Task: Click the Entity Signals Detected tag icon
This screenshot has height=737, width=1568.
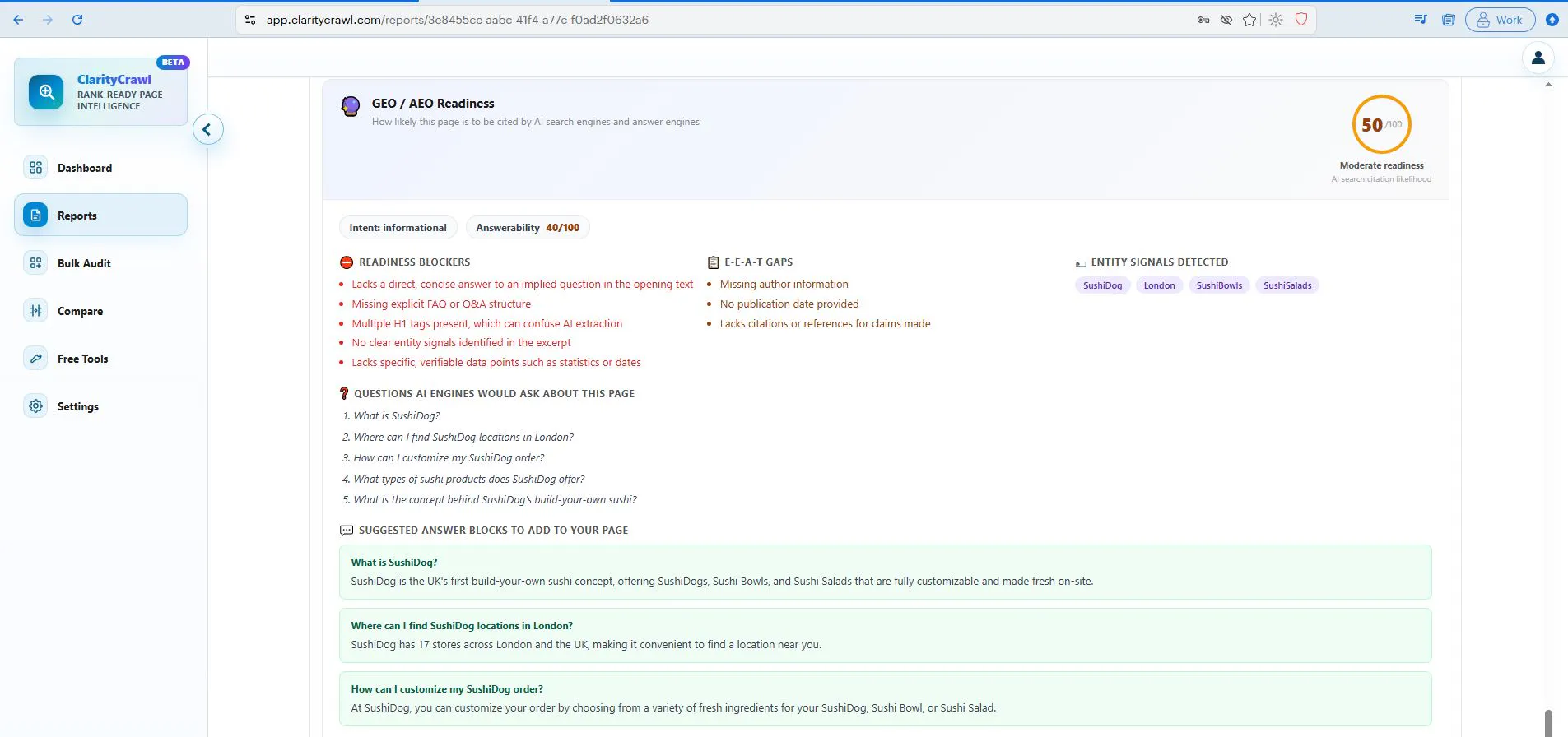Action: 1081,263
